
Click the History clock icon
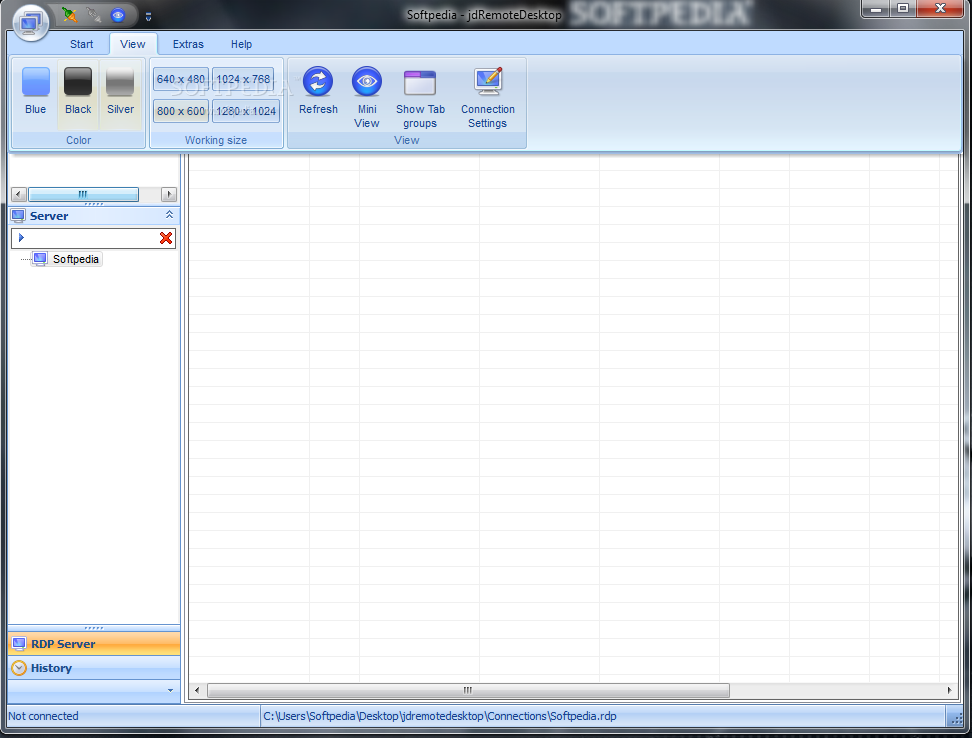19,668
